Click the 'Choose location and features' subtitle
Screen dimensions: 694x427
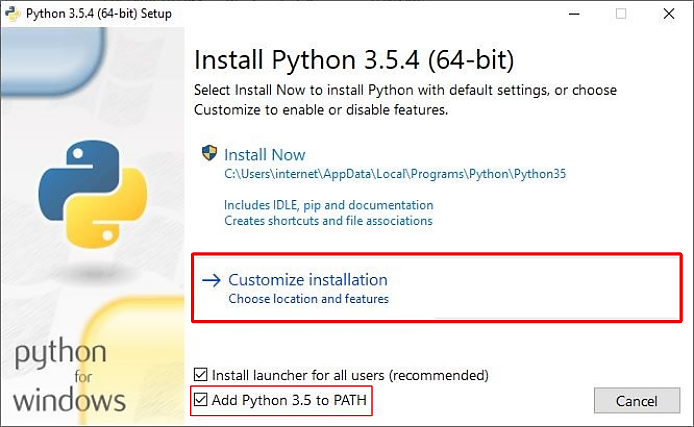pos(308,299)
